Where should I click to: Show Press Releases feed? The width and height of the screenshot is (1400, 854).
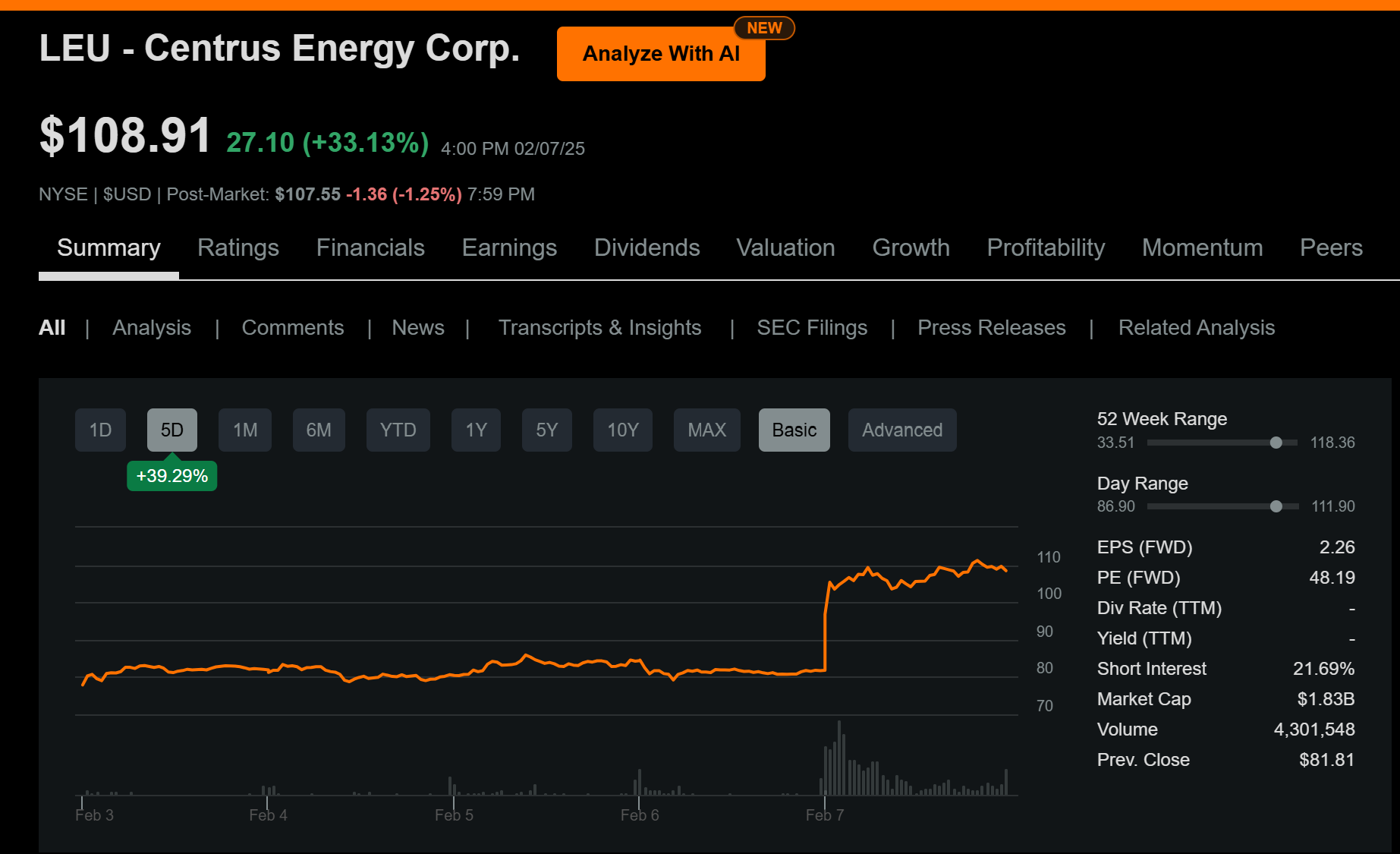[991, 328]
